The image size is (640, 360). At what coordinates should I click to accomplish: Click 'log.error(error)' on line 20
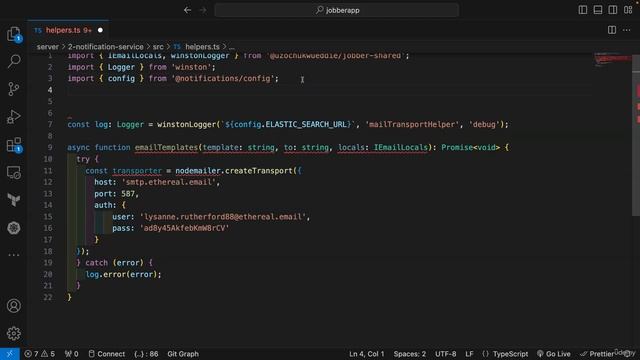point(122,274)
